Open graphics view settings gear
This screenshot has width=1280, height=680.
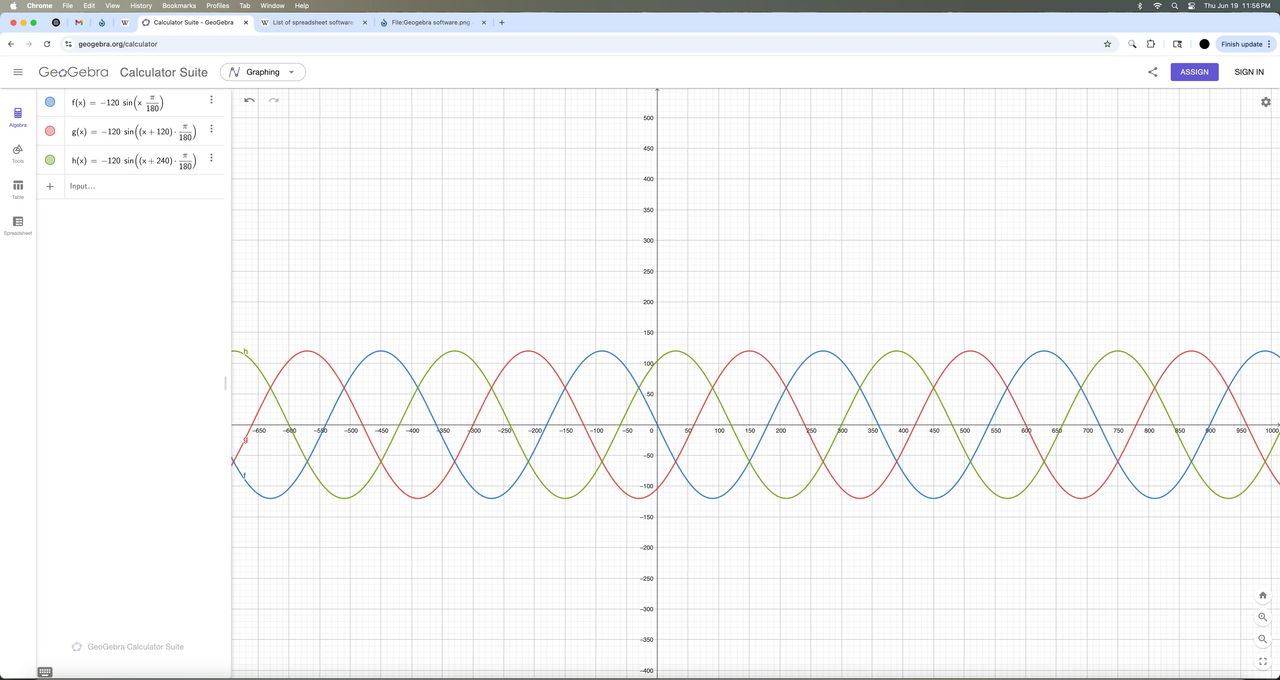coord(1266,102)
